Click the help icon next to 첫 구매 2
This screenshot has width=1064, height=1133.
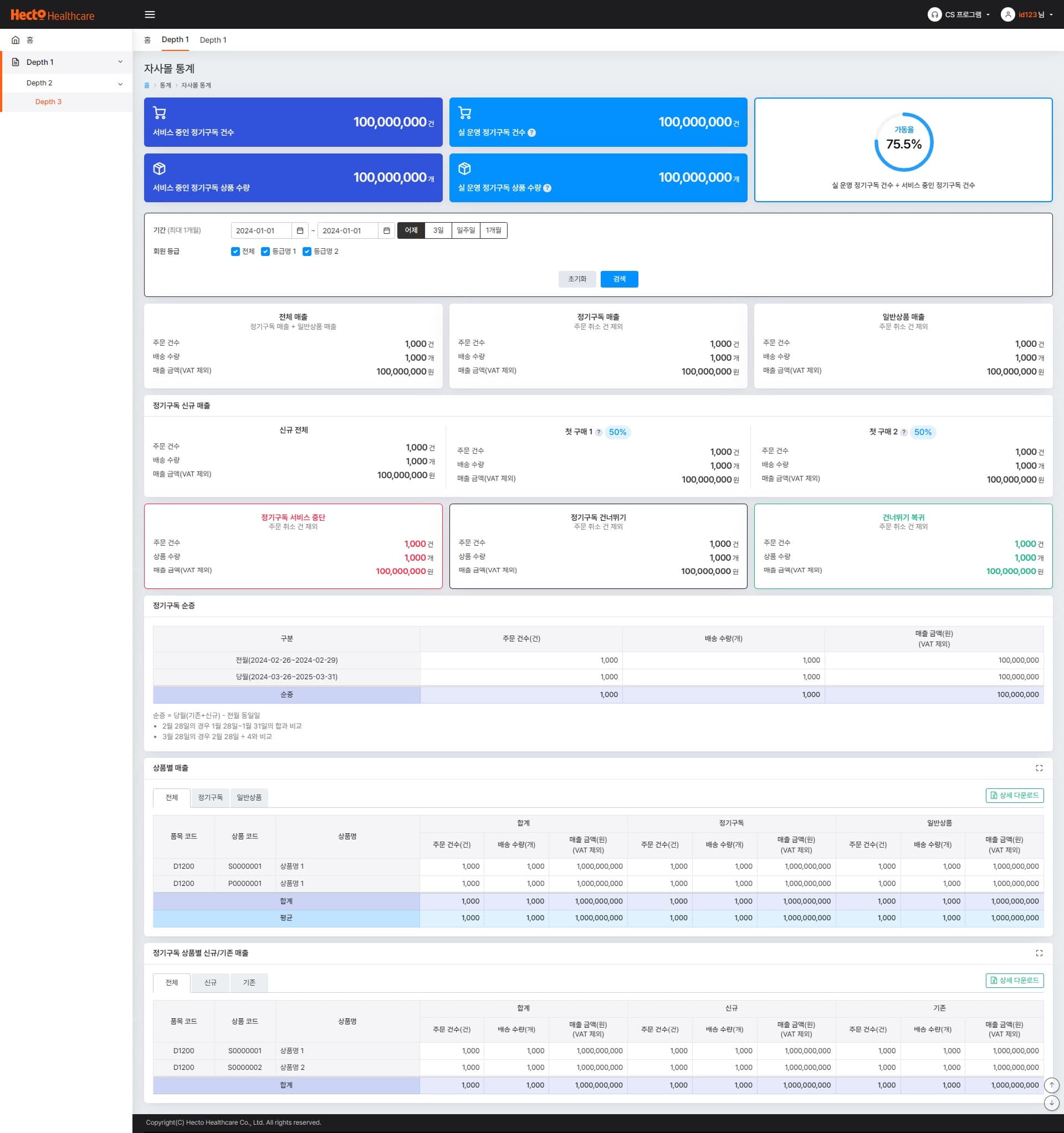904,433
